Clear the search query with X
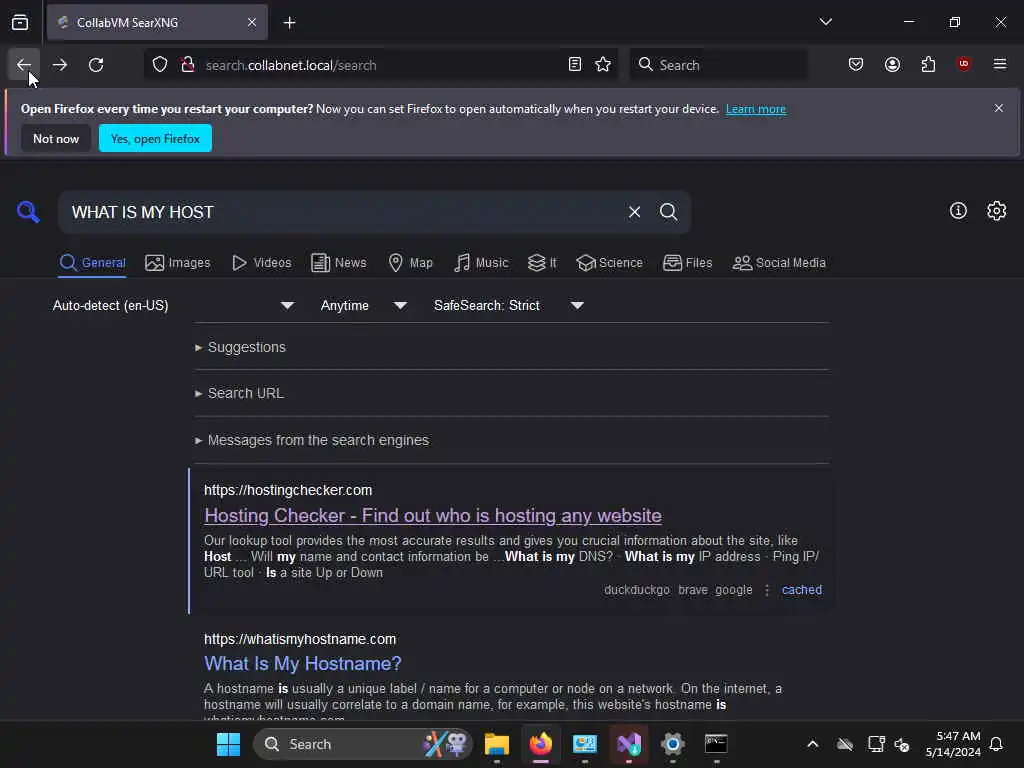This screenshot has width=1024, height=768. click(x=634, y=212)
